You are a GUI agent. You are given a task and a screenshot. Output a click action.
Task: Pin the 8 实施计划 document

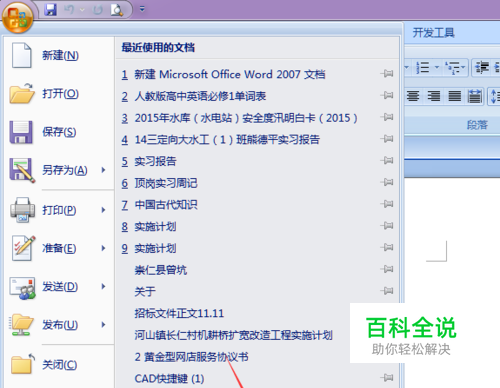387,226
